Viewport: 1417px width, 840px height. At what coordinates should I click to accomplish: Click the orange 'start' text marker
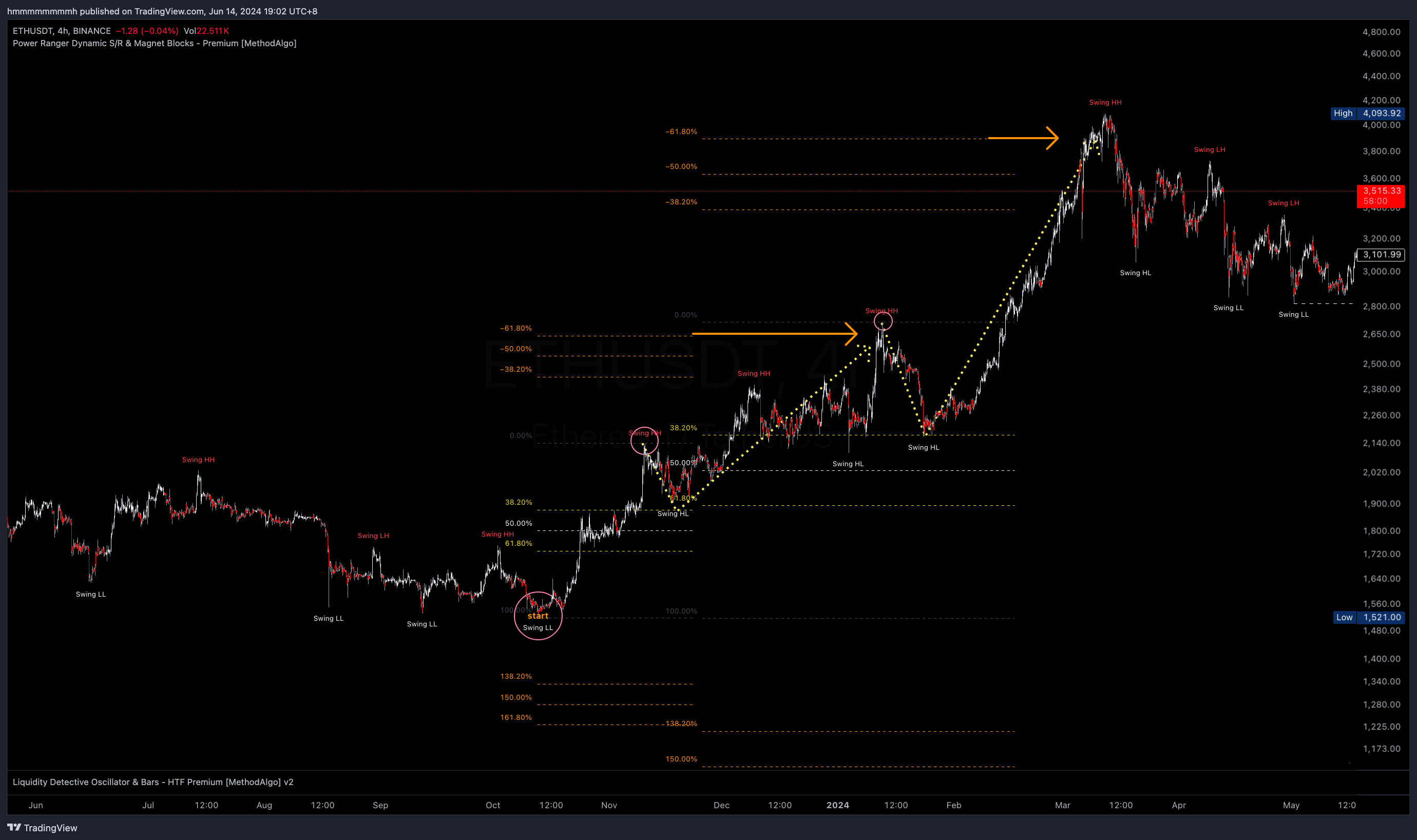click(538, 616)
